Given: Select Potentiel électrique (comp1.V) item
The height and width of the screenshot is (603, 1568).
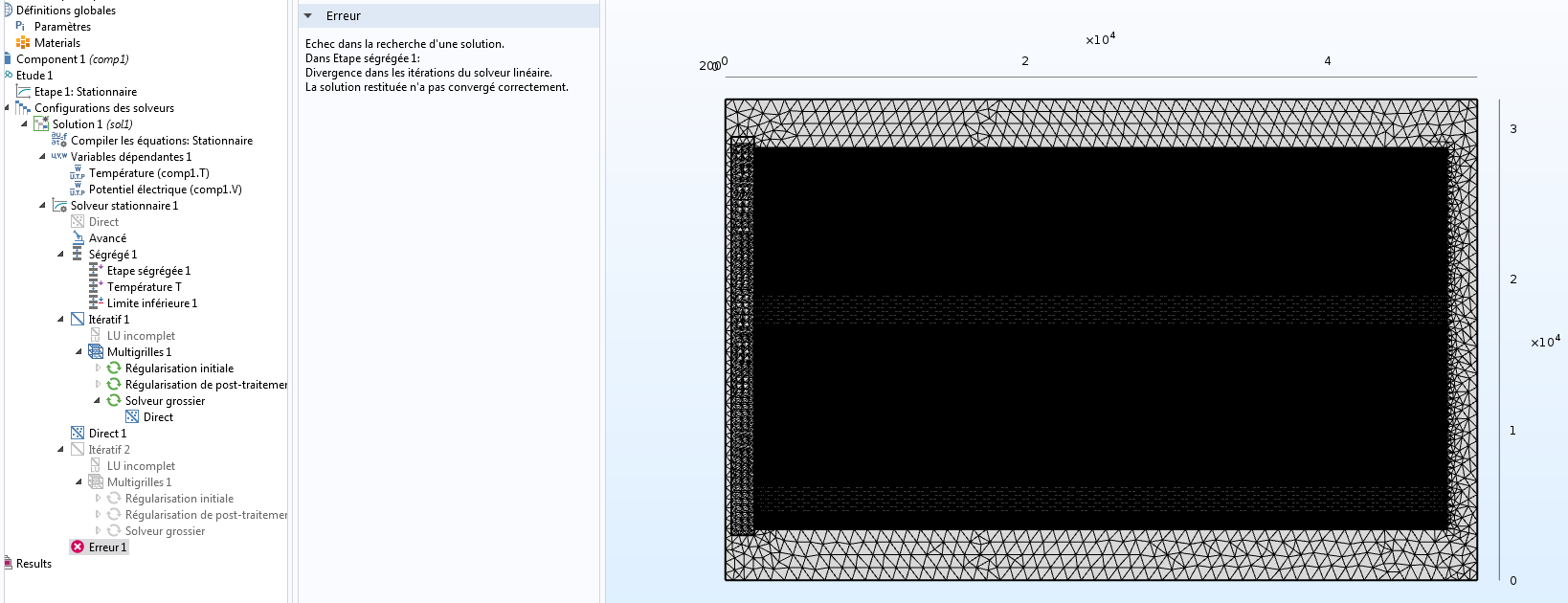Looking at the screenshot, I should coord(165,190).
